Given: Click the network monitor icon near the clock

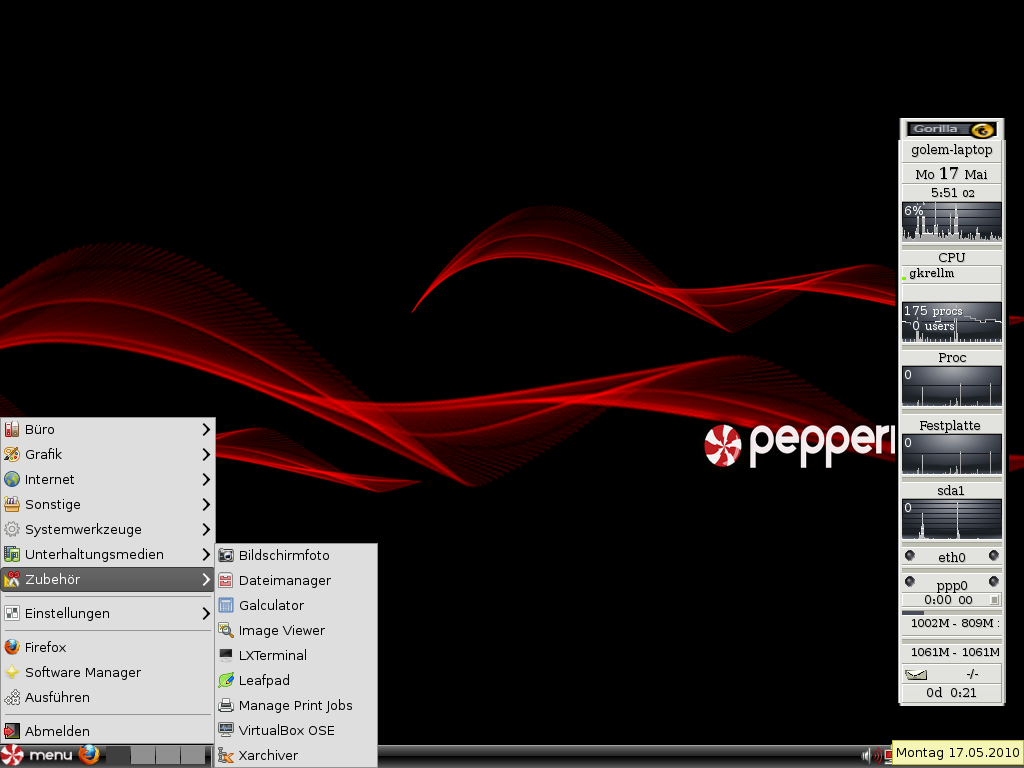Looking at the screenshot, I should click(890, 756).
